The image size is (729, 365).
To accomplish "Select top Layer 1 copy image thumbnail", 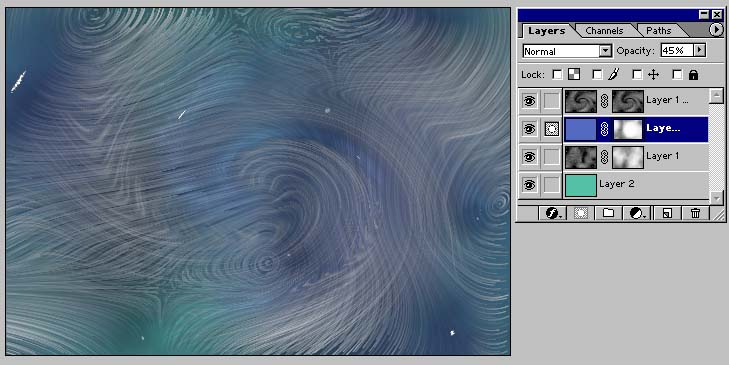I will click(581, 101).
